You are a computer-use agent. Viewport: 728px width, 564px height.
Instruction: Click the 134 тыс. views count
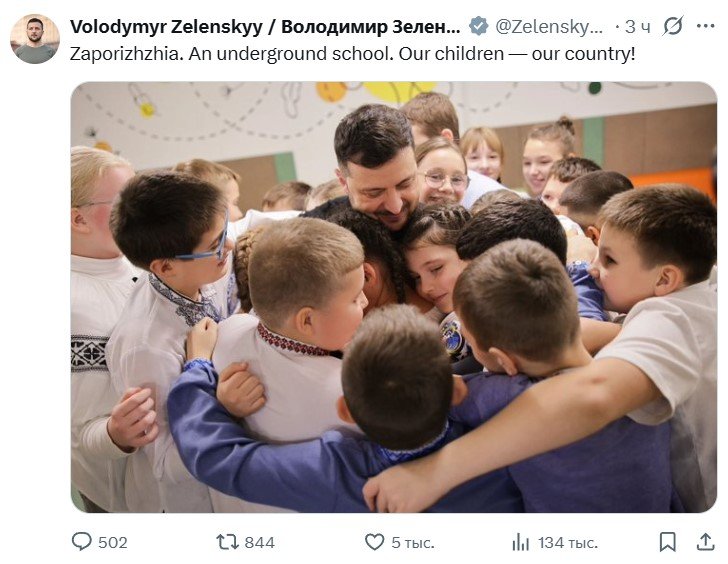(568, 542)
